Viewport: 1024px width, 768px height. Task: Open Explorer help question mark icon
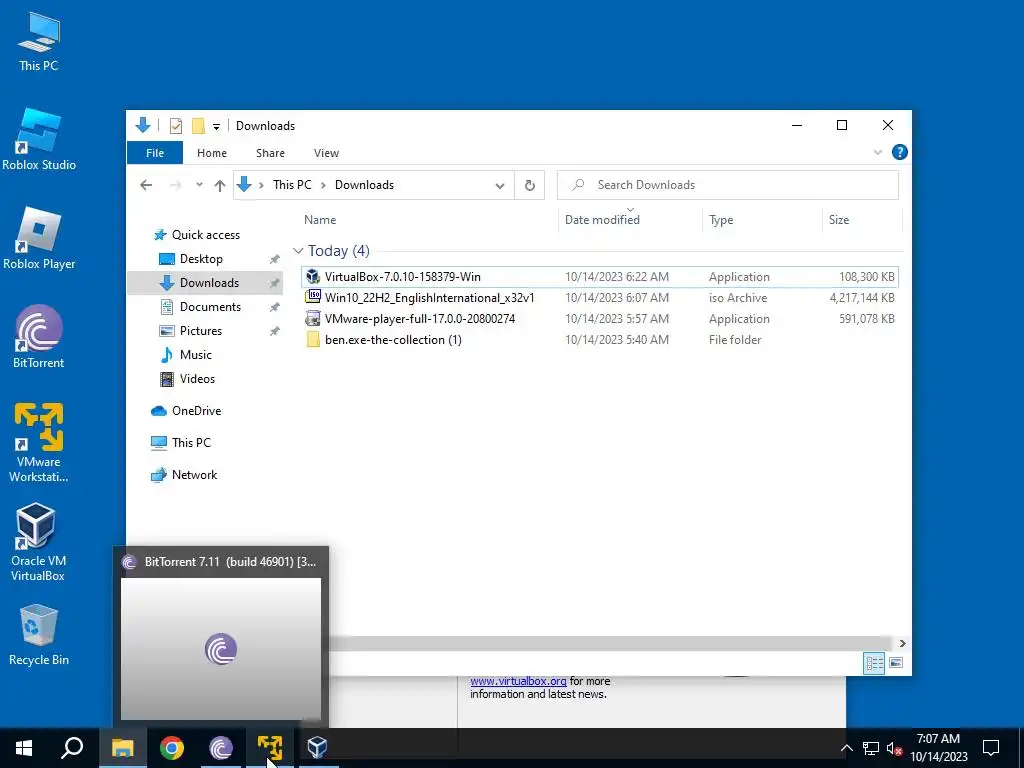(x=899, y=152)
